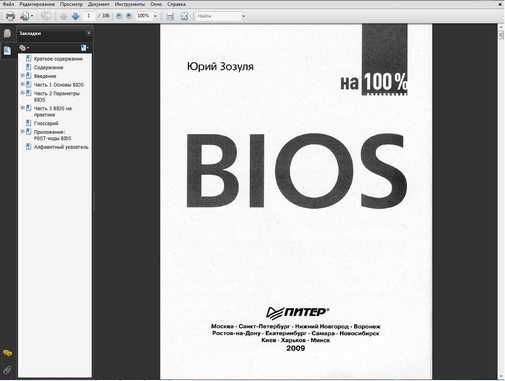Click the greyed-out comments icon in the toolbar
Screen dimensions: 505x381
46,16
